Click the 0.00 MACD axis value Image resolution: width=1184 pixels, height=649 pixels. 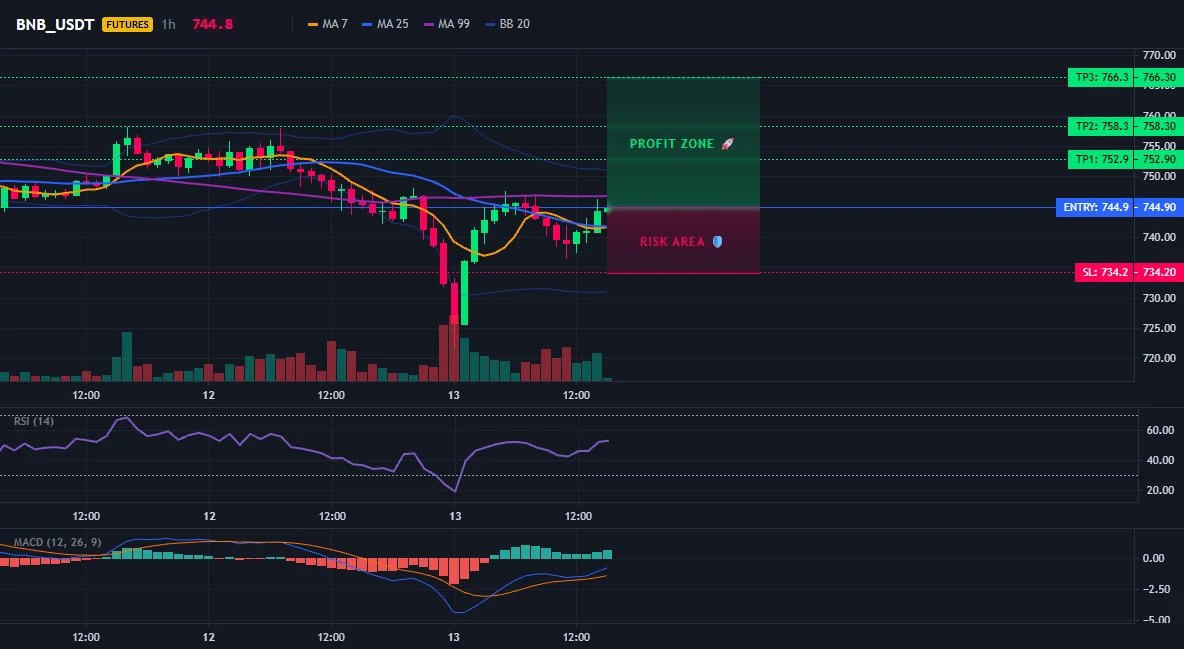tap(1153, 558)
